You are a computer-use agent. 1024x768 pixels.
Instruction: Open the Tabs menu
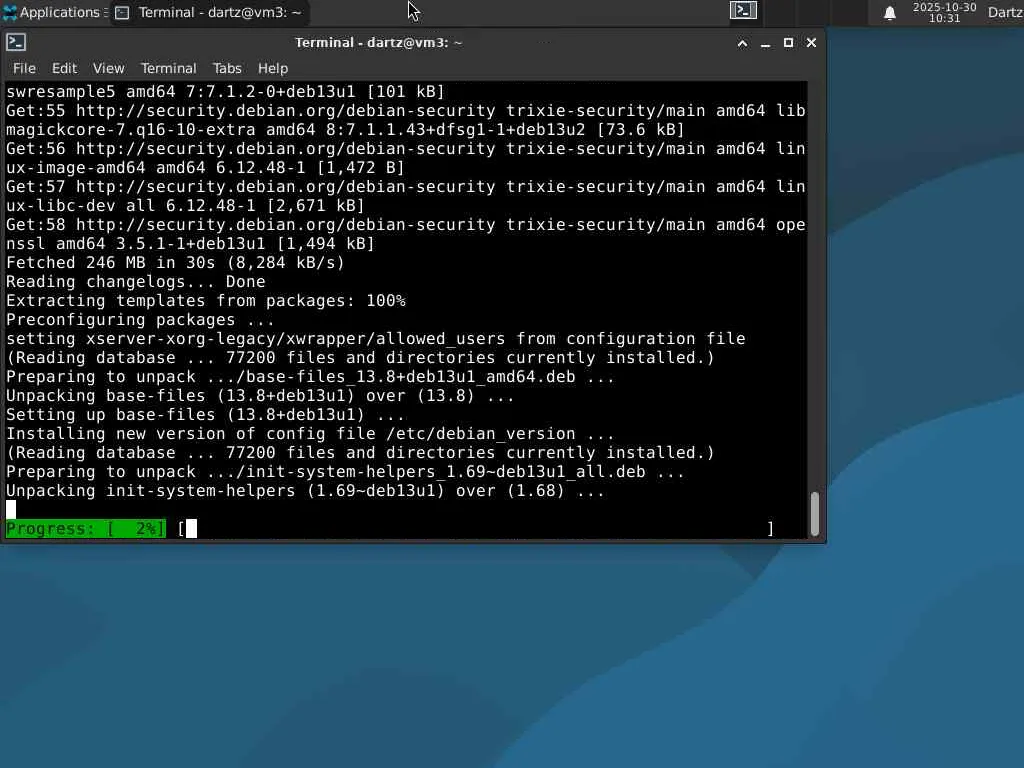pyautogui.click(x=227, y=69)
